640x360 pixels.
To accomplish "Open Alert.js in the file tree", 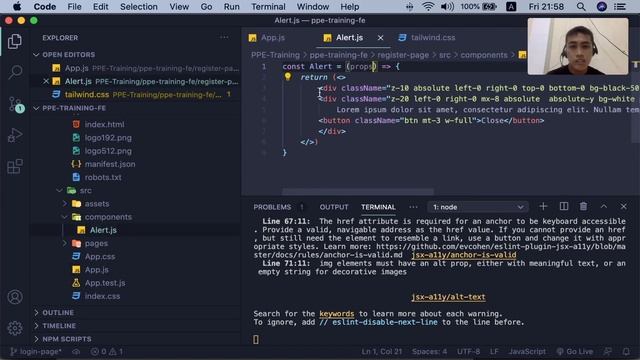I will coord(103,230).
